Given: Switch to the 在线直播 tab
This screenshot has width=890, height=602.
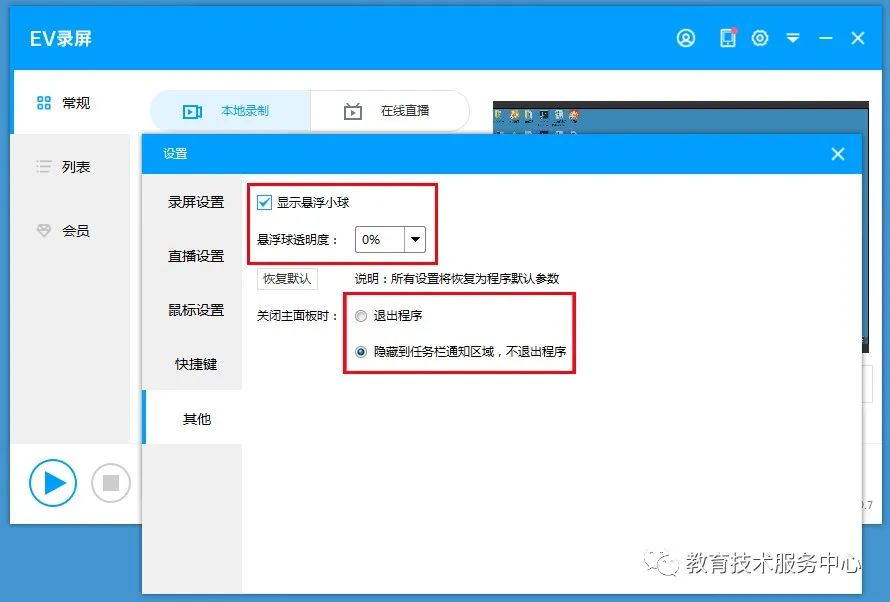Looking at the screenshot, I should (389, 111).
